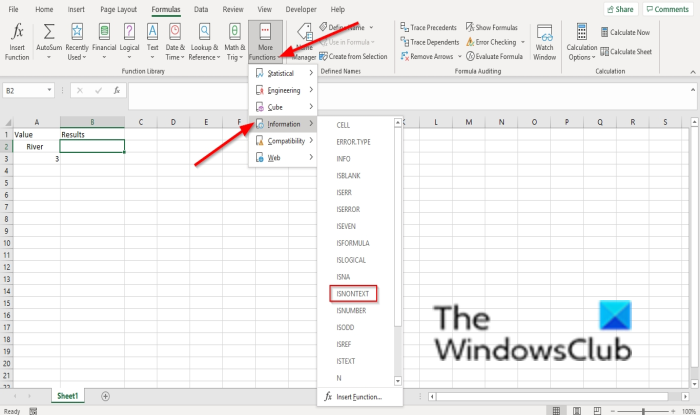Expand Engineering submenu
The width and height of the screenshot is (700, 415).
point(283,90)
